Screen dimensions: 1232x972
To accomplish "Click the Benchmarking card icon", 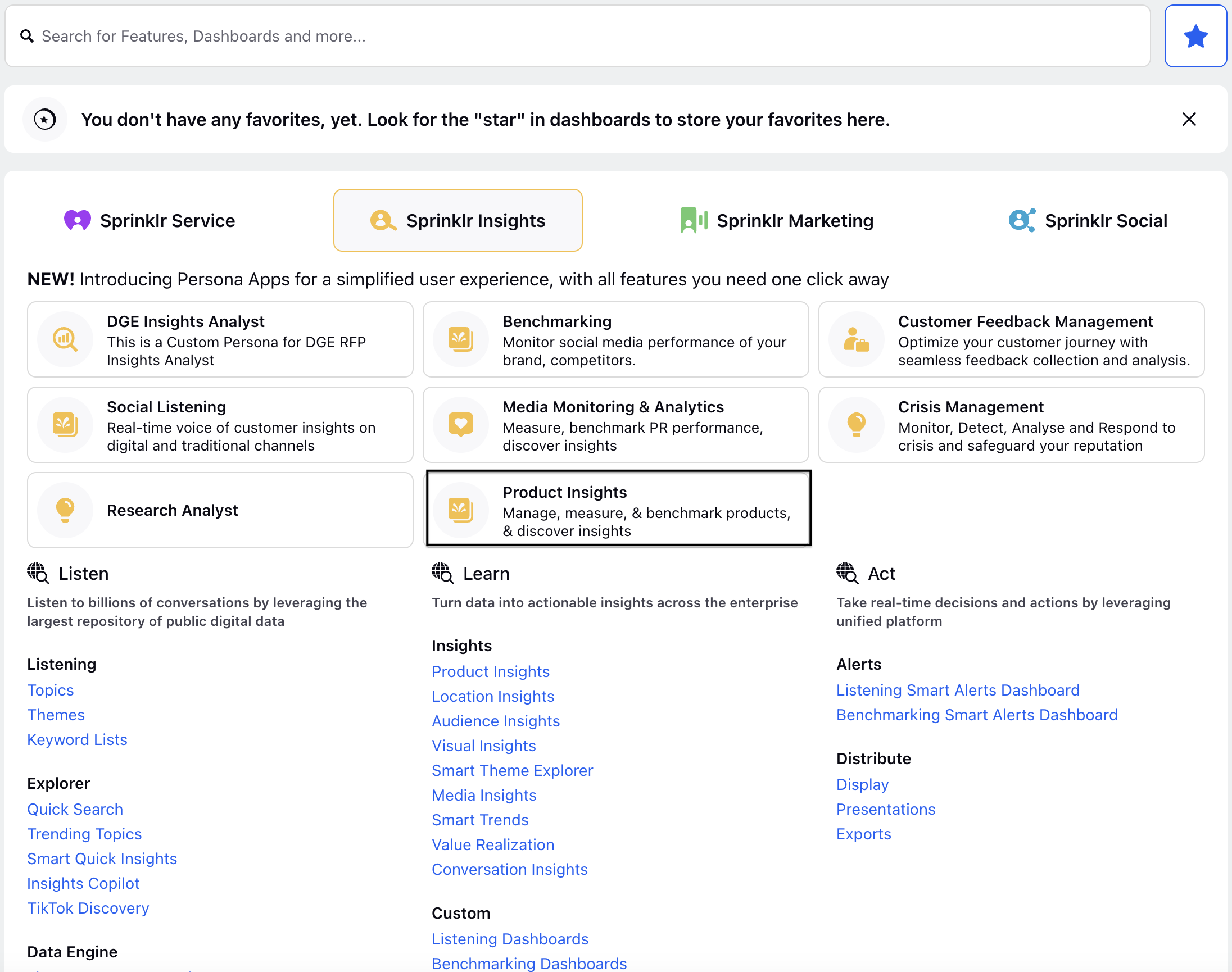I will click(461, 339).
